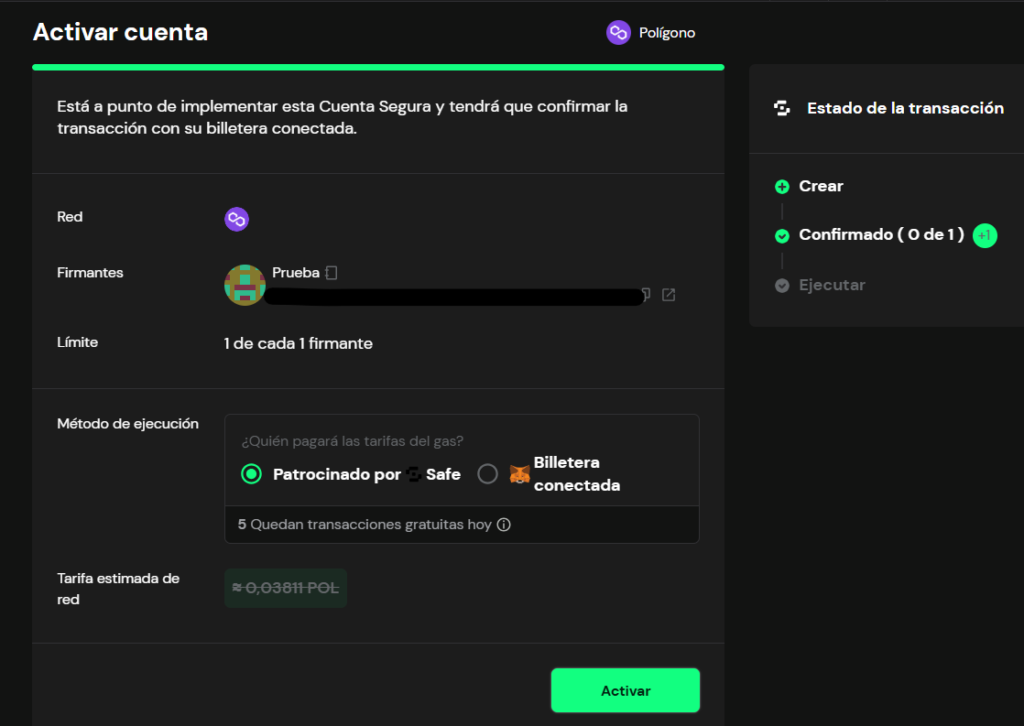
Task: Click the green plus icon beside Crear
Action: click(782, 187)
